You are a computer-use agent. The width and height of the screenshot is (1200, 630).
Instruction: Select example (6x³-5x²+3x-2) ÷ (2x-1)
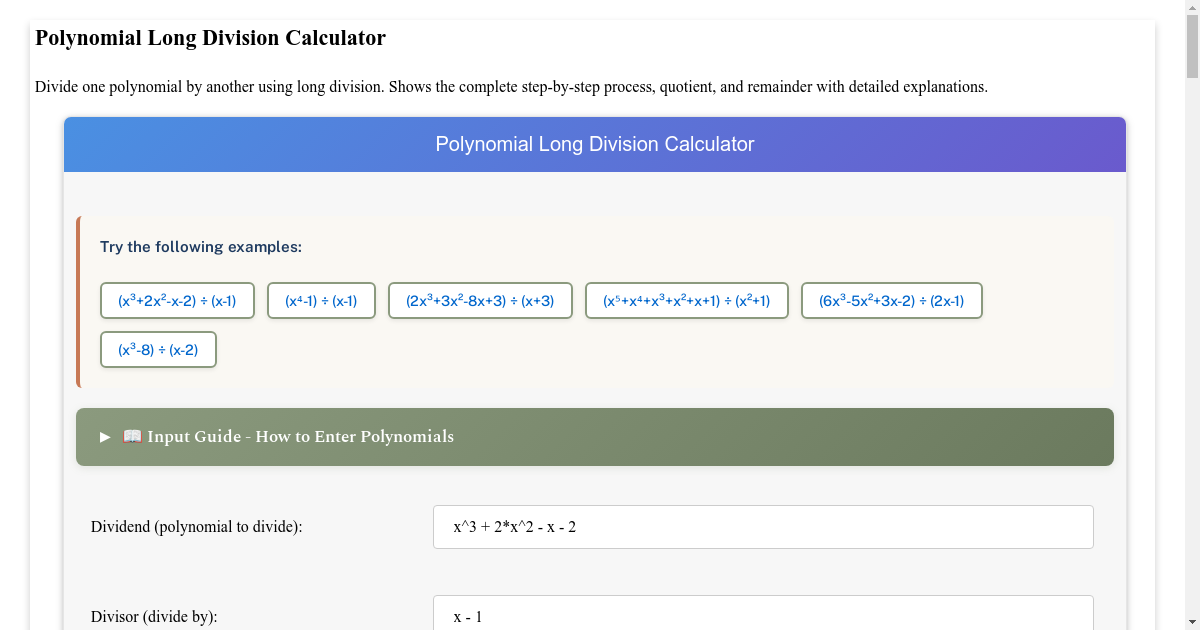coord(891,300)
